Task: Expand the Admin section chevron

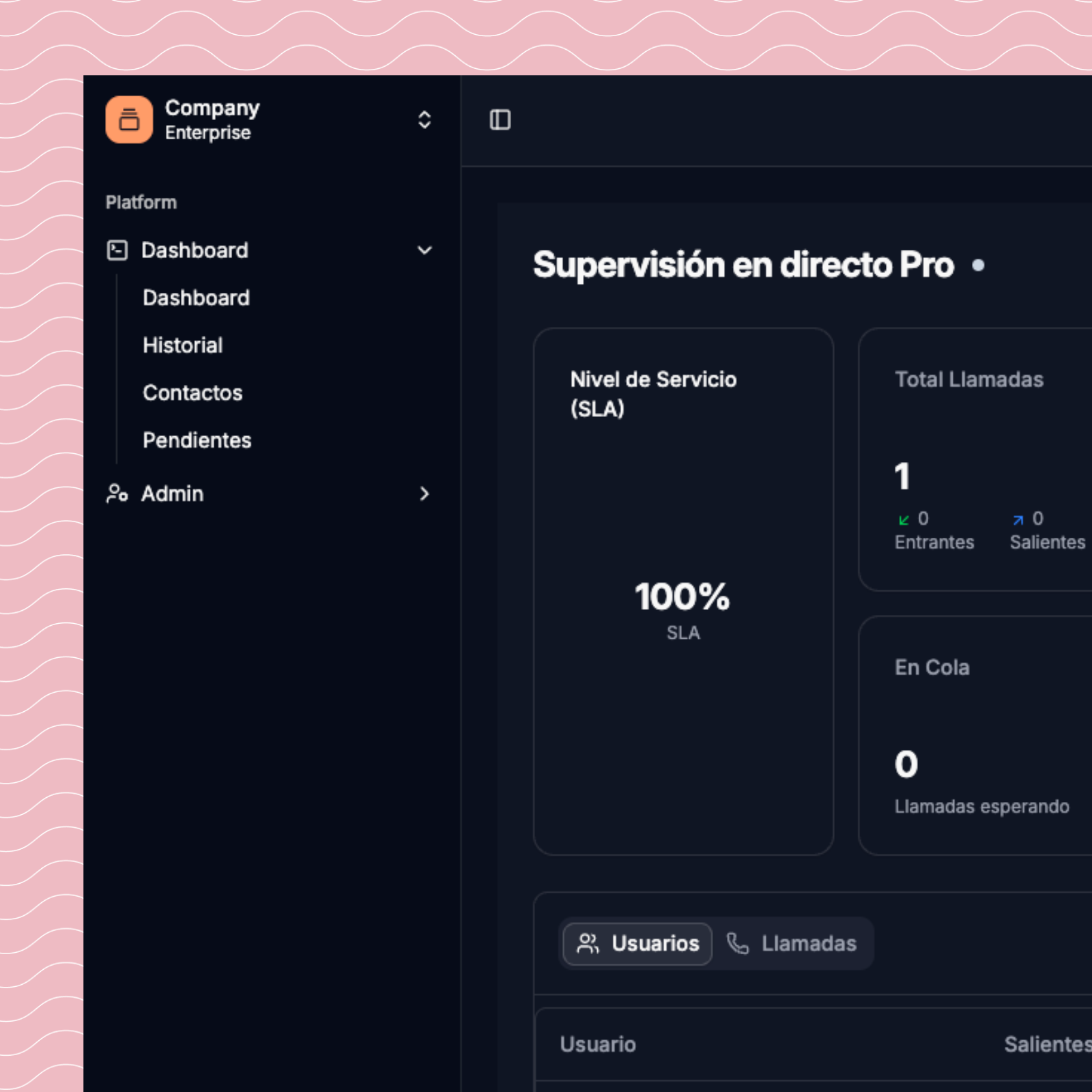Action: point(424,493)
